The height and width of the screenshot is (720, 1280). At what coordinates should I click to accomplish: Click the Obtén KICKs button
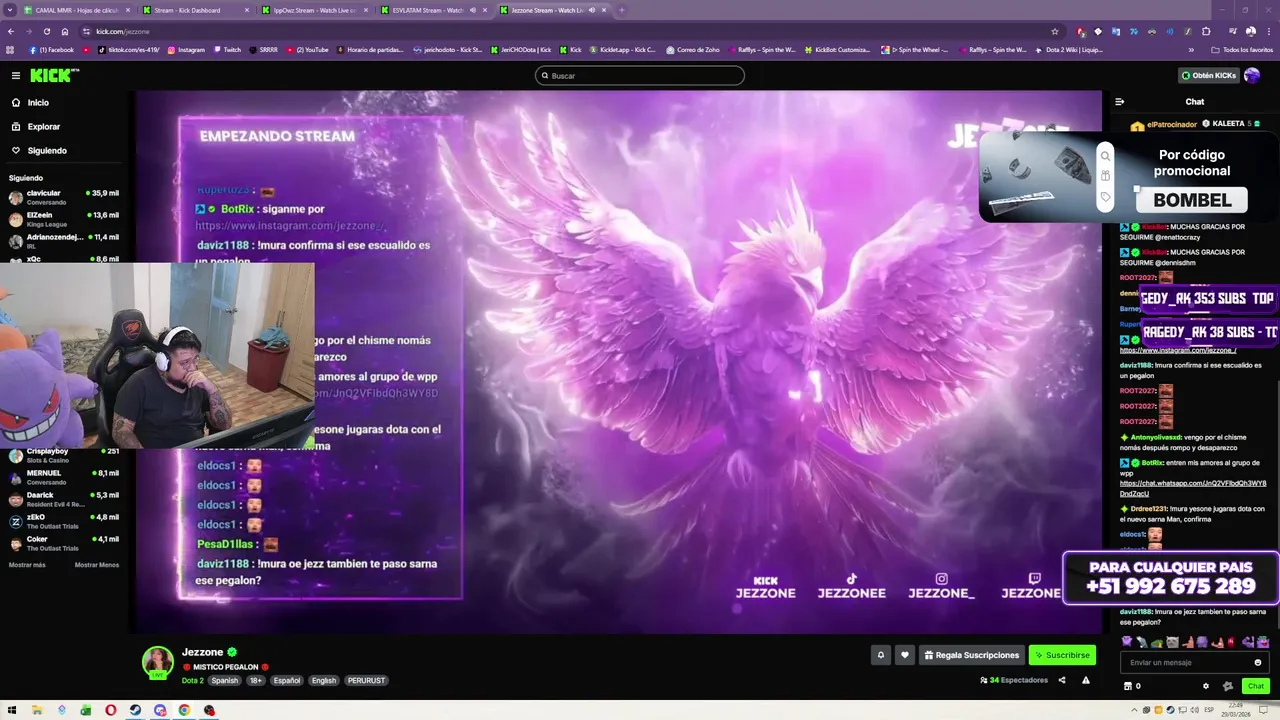tap(1208, 75)
